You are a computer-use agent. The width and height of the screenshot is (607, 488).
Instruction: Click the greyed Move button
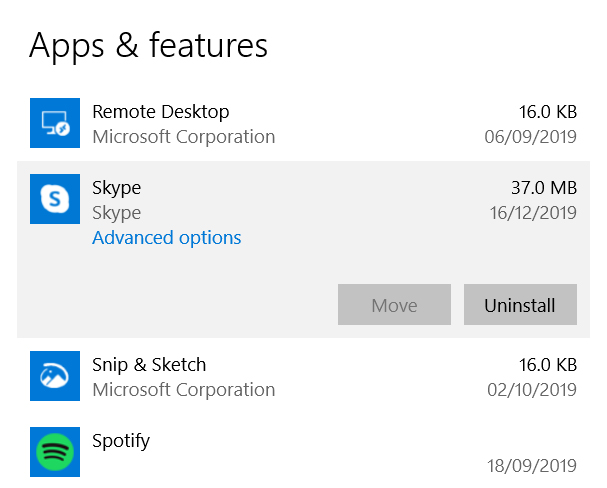(x=394, y=305)
